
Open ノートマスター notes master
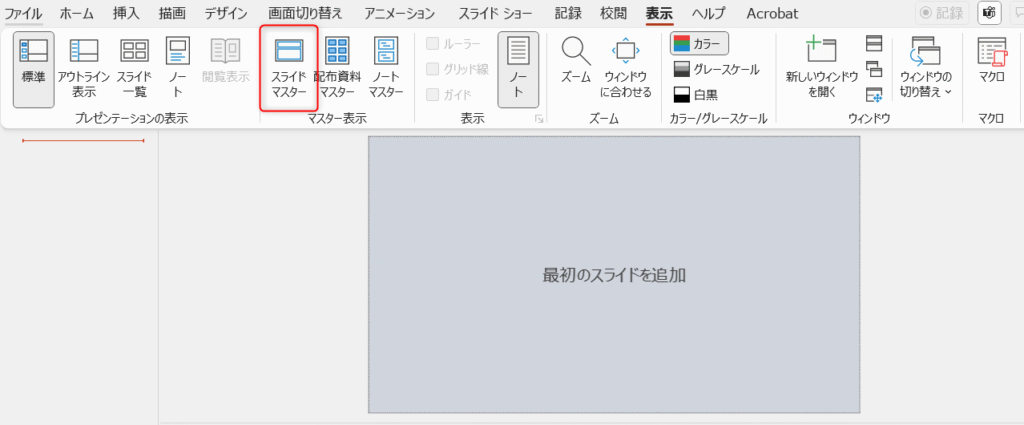coord(385,69)
